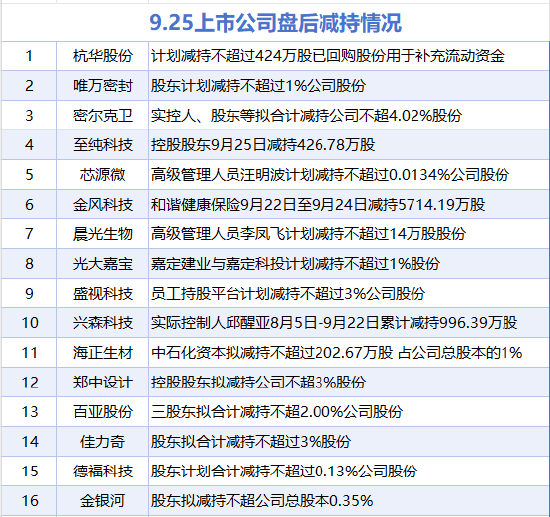Click the cell '芯源微'
This screenshot has height=517, width=550.
(x=102, y=175)
